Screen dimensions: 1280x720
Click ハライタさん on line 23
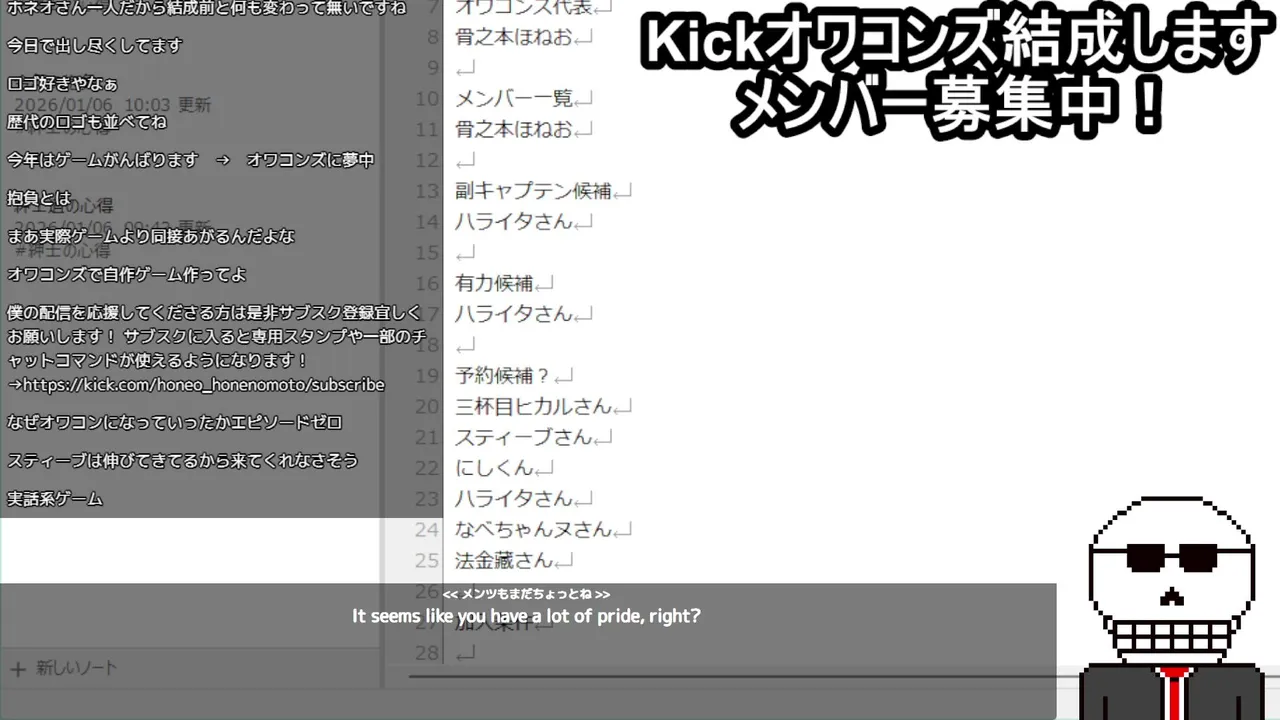514,499
